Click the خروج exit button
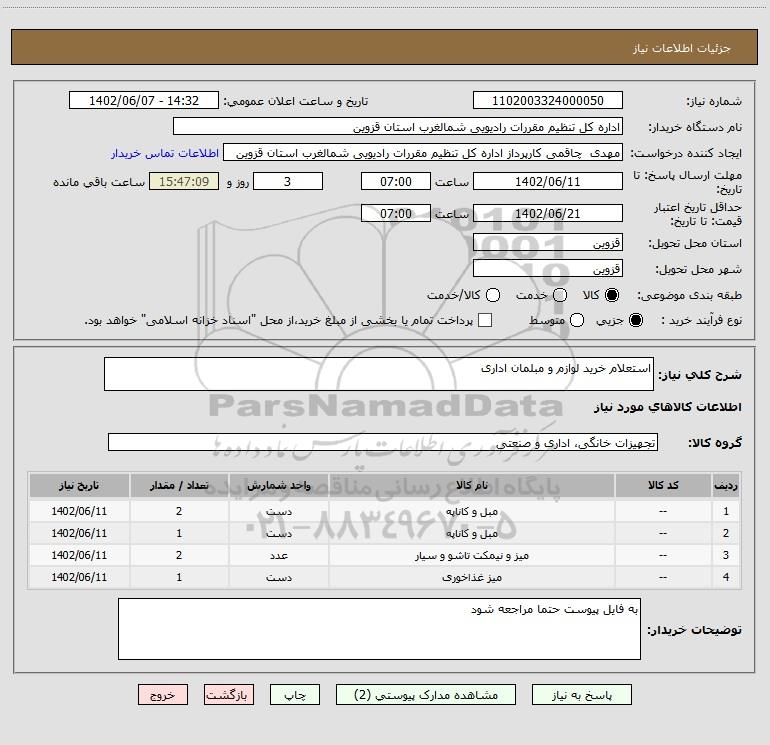This screenshot has width=770, height=745. coord(163,695)
